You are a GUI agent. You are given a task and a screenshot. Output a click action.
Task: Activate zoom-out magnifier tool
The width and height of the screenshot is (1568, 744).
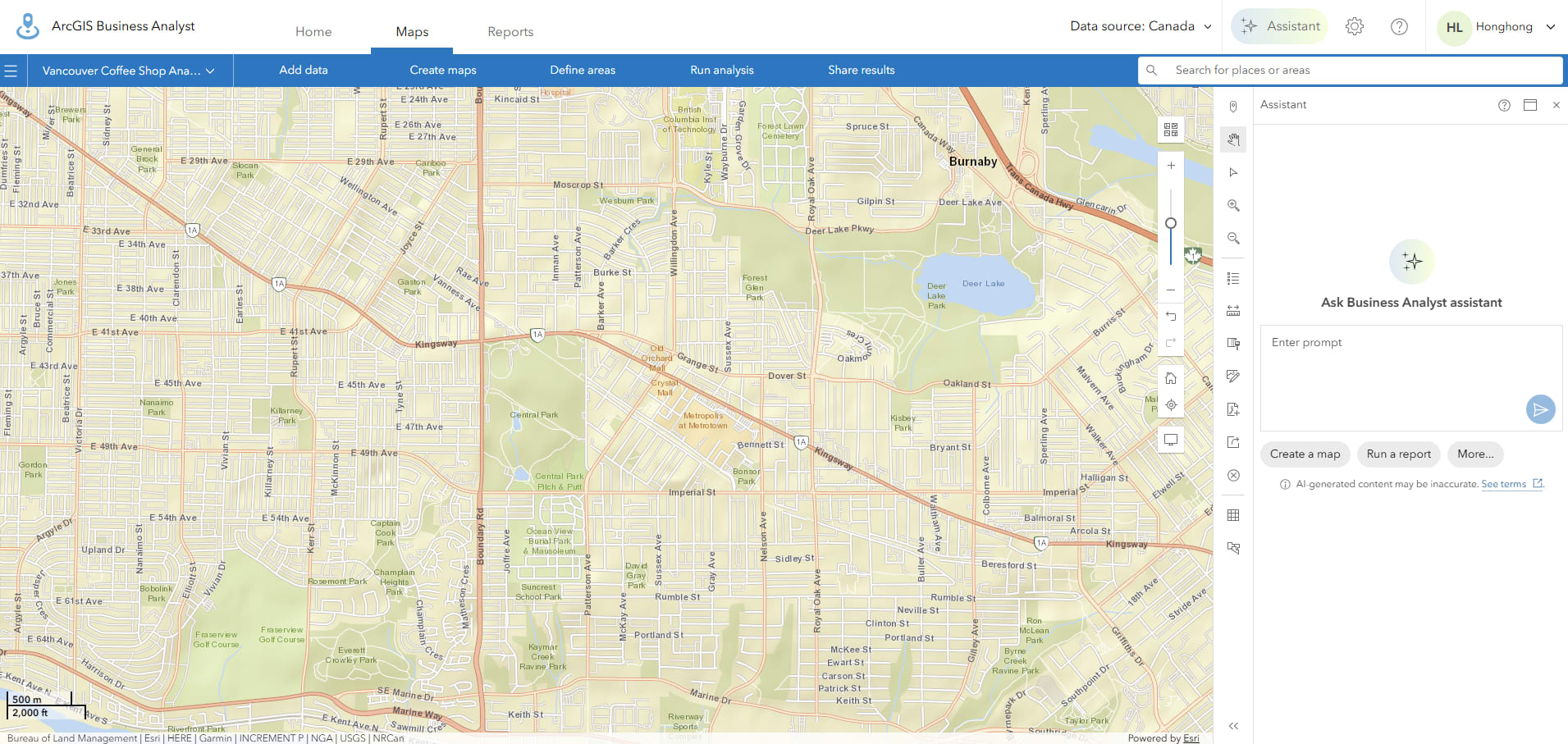(x=1233, y=238)
